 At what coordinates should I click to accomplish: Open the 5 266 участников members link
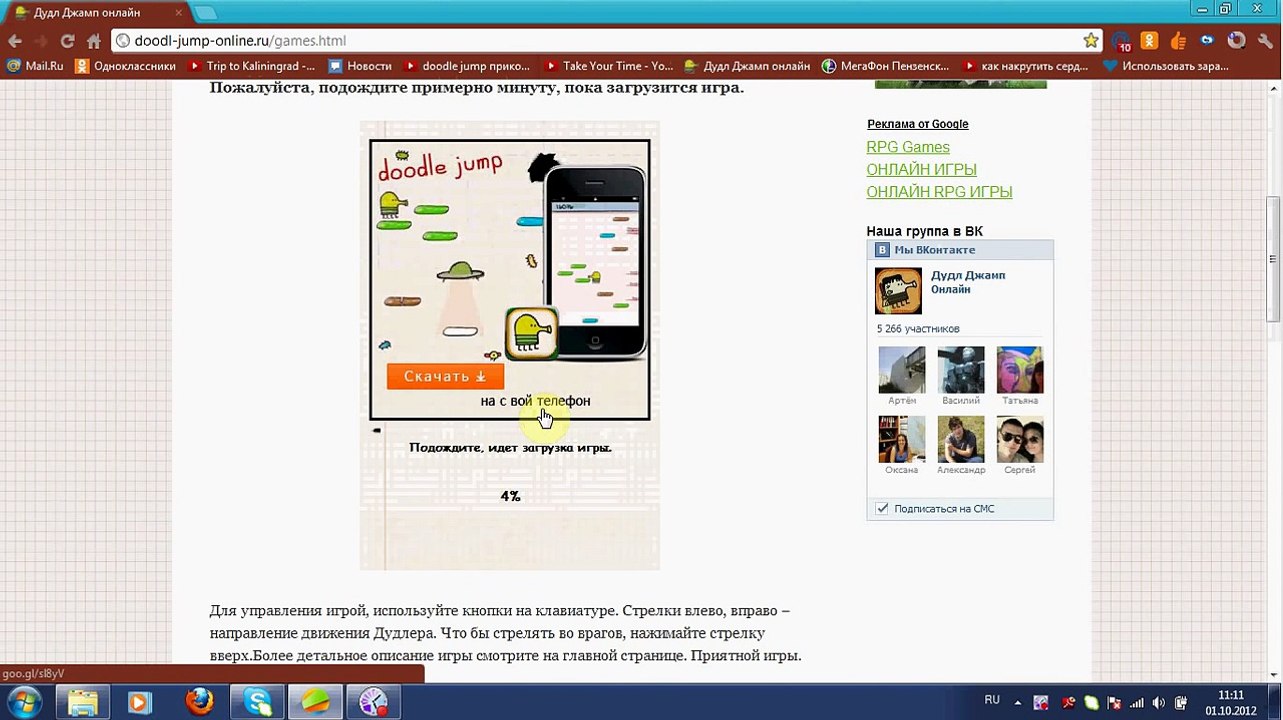[x=918, y=329]
